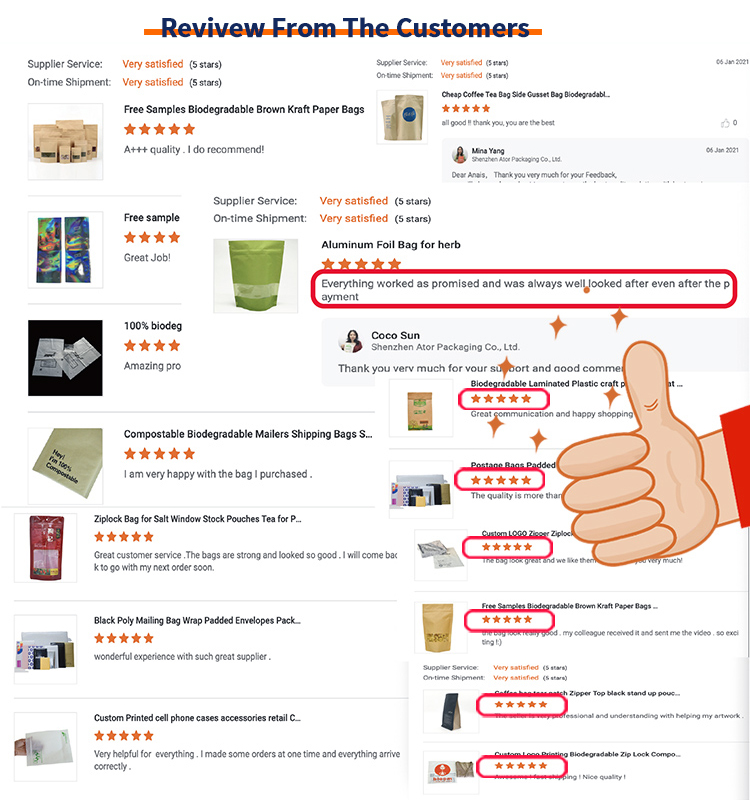Open Ziplock Bag for Salt Window product title
Viewport: 750px width, 800px height.
point(197,519)
